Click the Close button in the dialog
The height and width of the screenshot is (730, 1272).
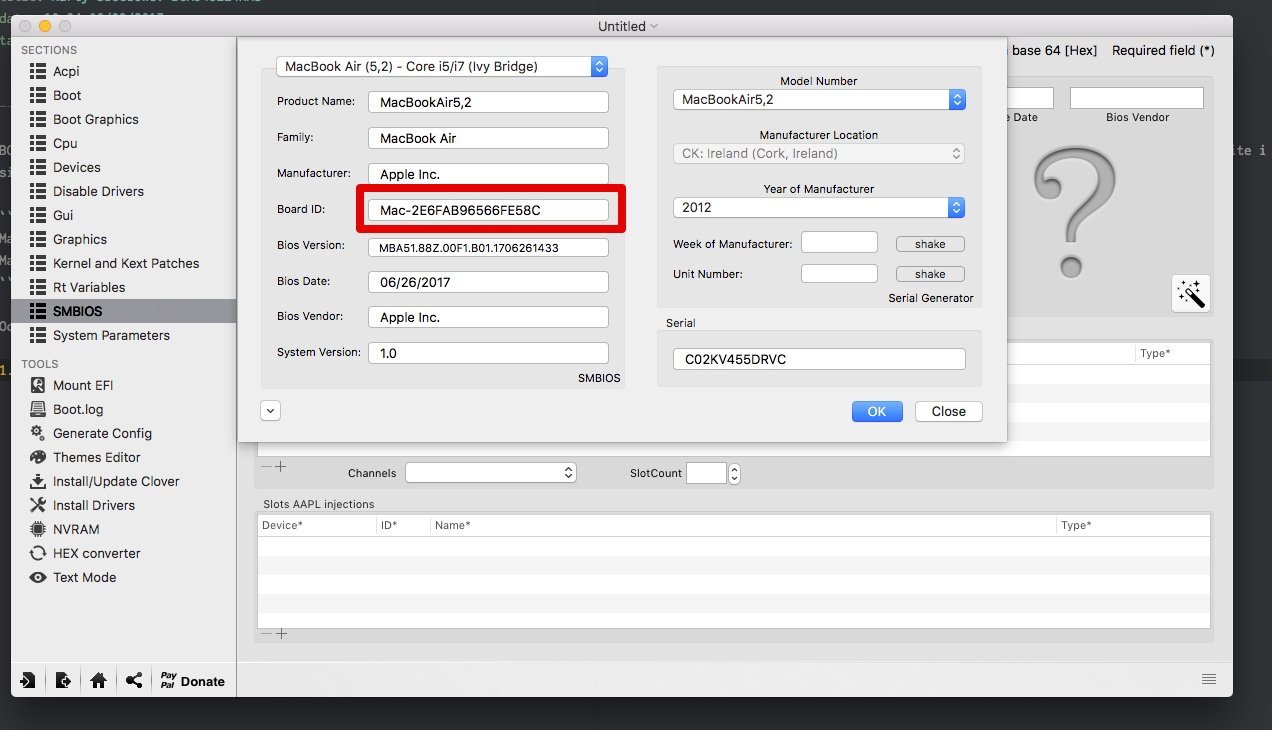(948, 411)
